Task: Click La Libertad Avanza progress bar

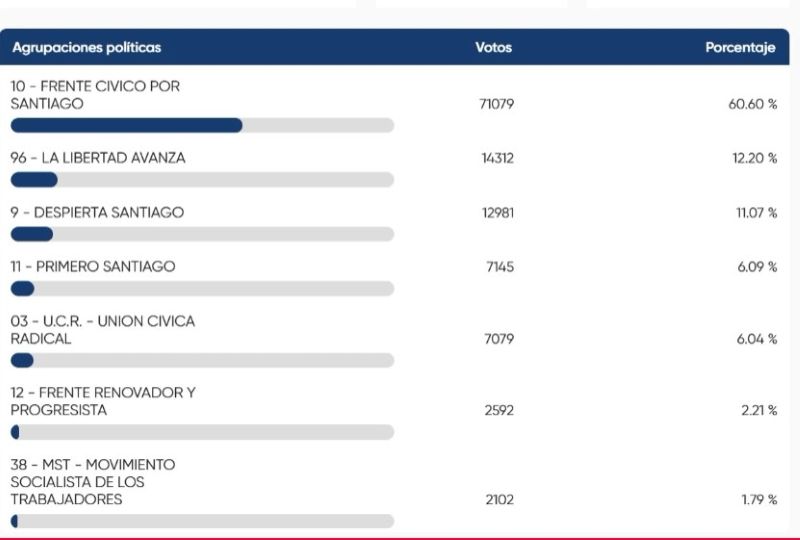Action: (x=202, y=180)
